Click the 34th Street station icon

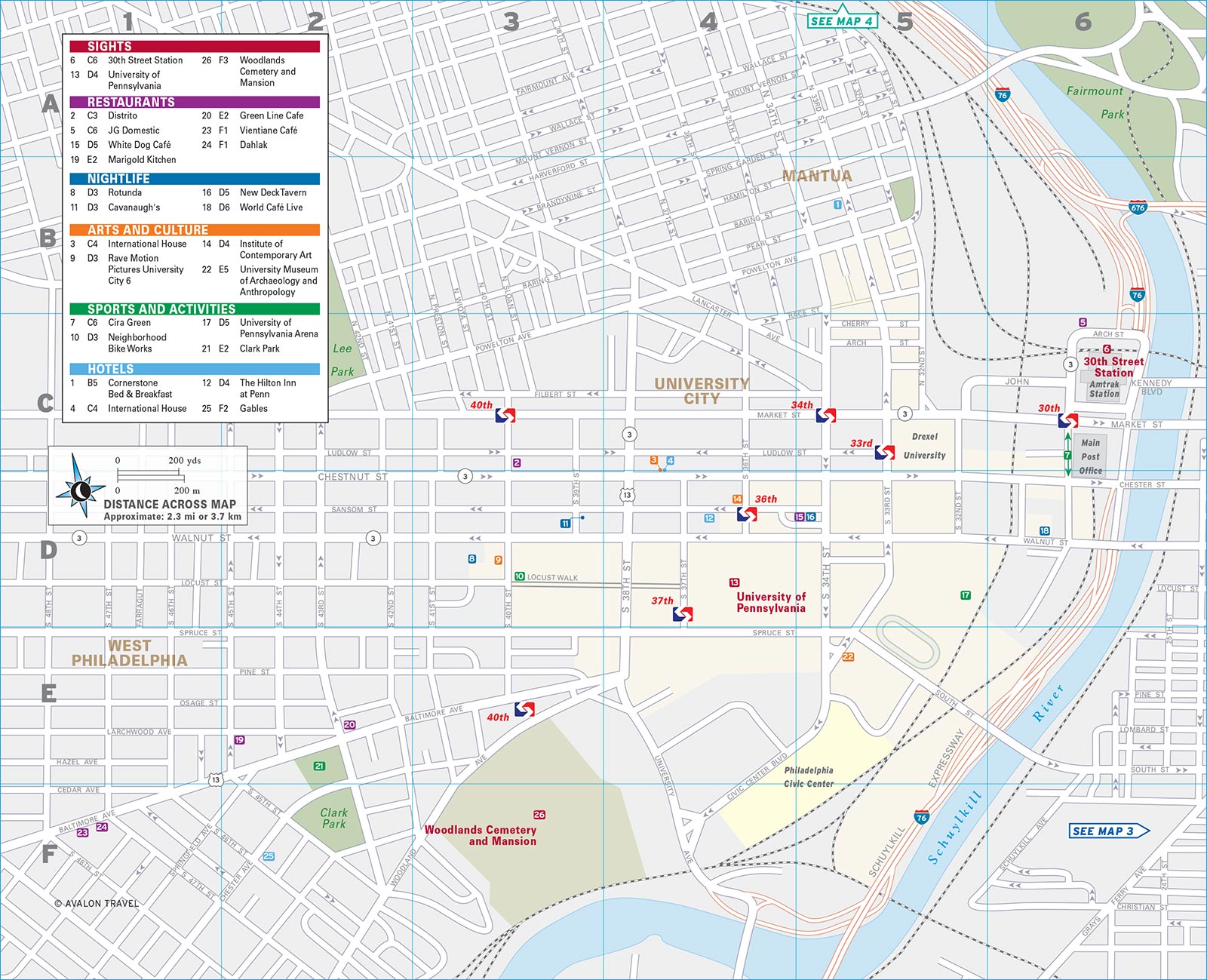(826, 415)
